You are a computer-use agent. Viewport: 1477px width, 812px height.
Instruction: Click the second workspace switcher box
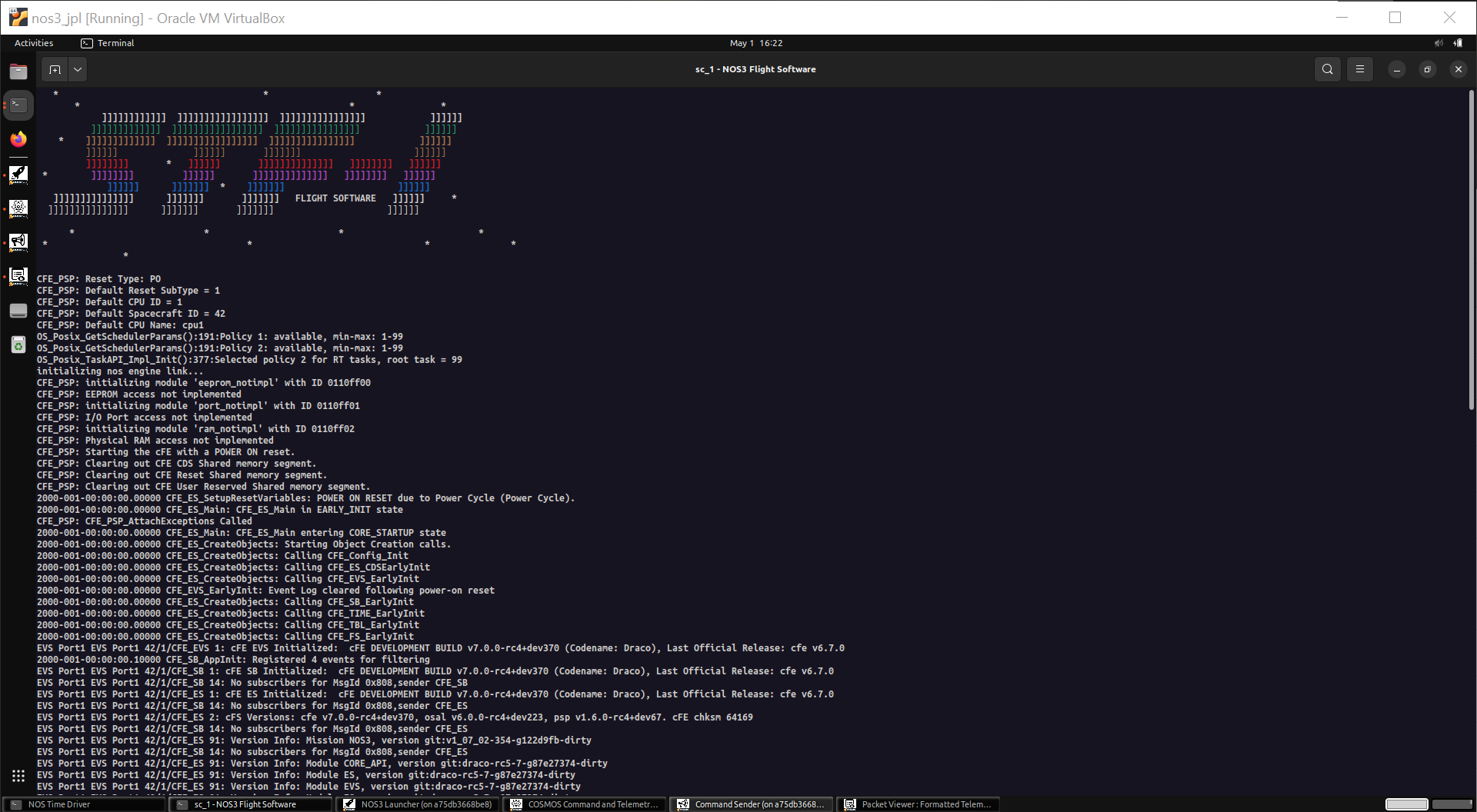tap(1452, 804)
